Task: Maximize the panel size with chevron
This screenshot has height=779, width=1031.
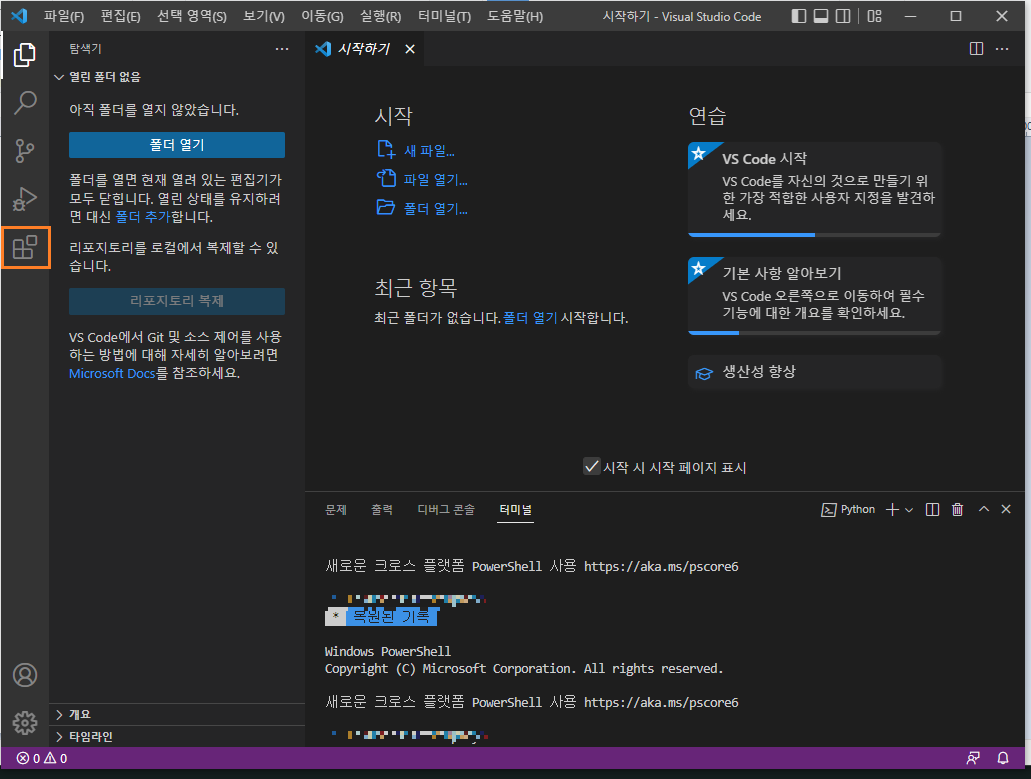Action: tap(984, 509)
